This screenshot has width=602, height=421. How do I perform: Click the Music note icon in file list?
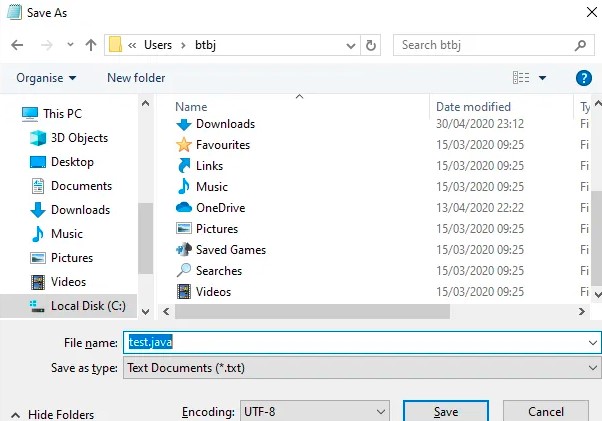point(184,187)
